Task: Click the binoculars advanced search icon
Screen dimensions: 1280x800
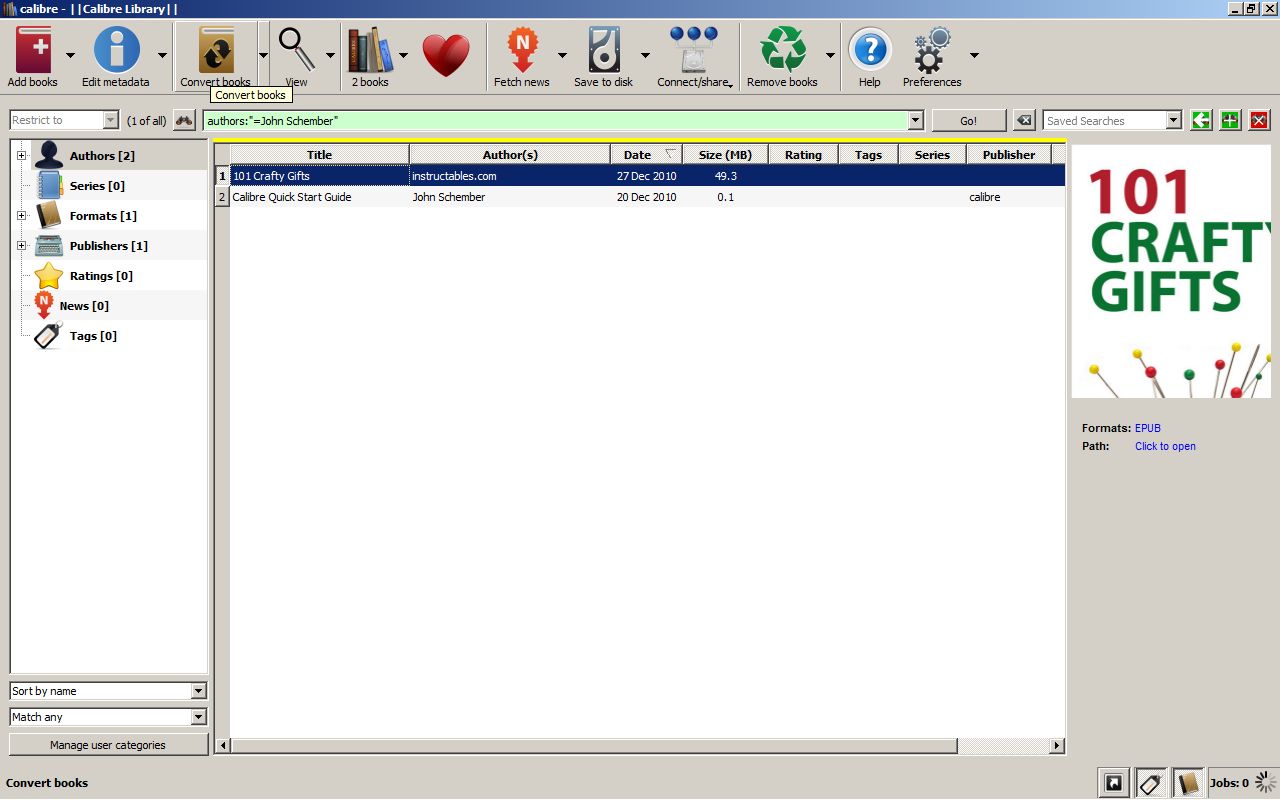Action: [x=184, y=120]
